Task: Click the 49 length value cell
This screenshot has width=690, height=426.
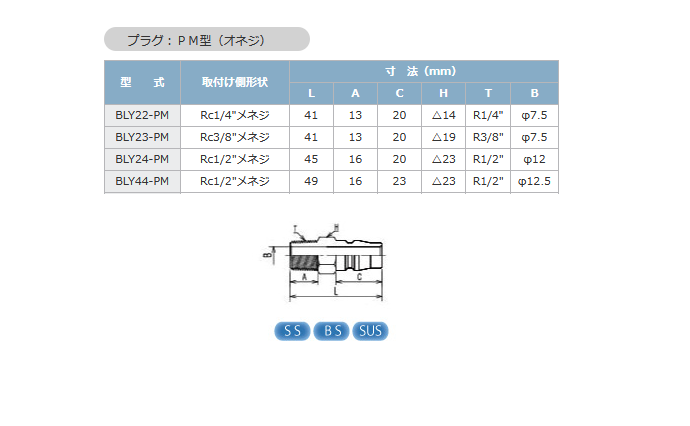Action: (x=311, y=182)
